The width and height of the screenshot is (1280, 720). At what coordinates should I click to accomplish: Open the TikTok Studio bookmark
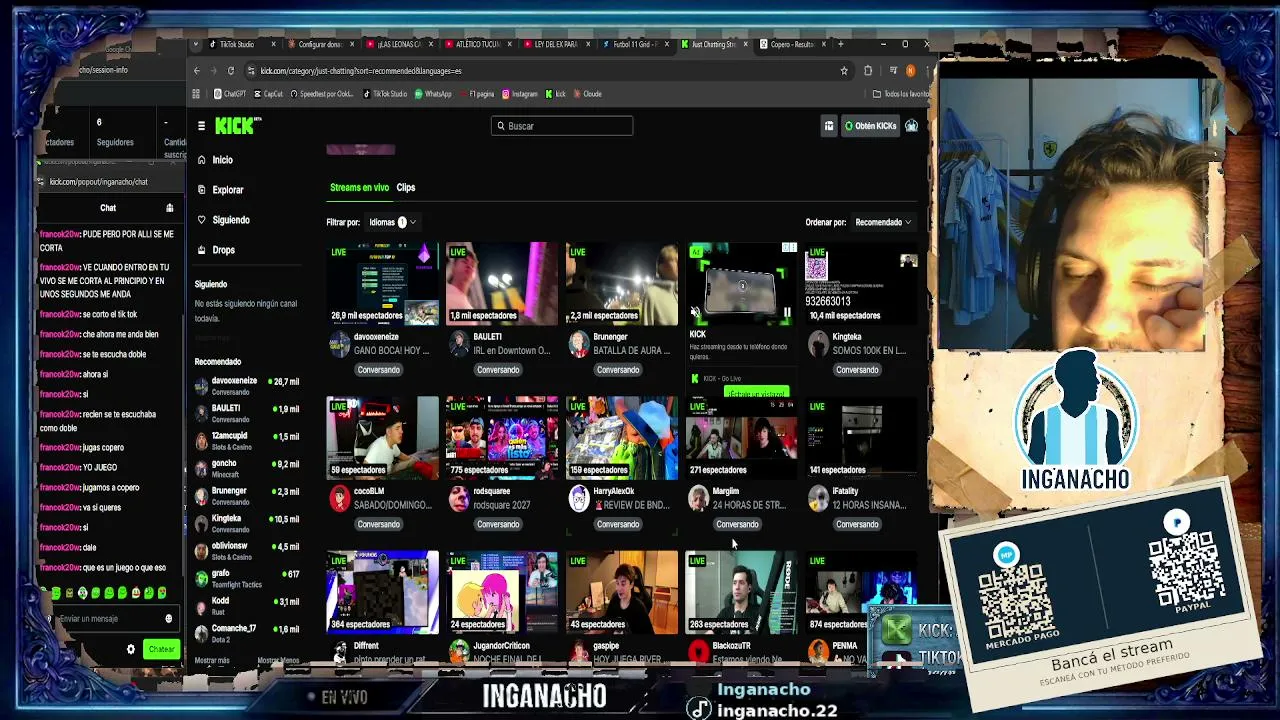385,94
